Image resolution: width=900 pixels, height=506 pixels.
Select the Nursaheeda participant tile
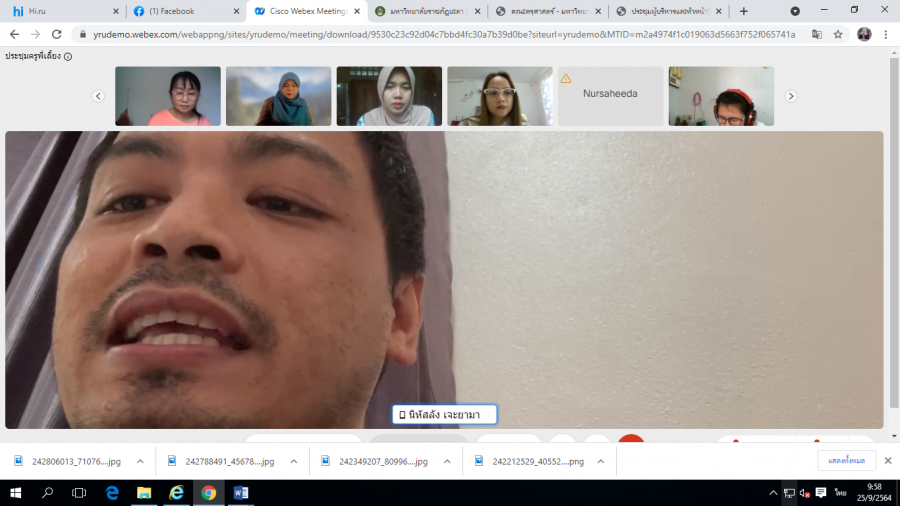tap(610, 94)
